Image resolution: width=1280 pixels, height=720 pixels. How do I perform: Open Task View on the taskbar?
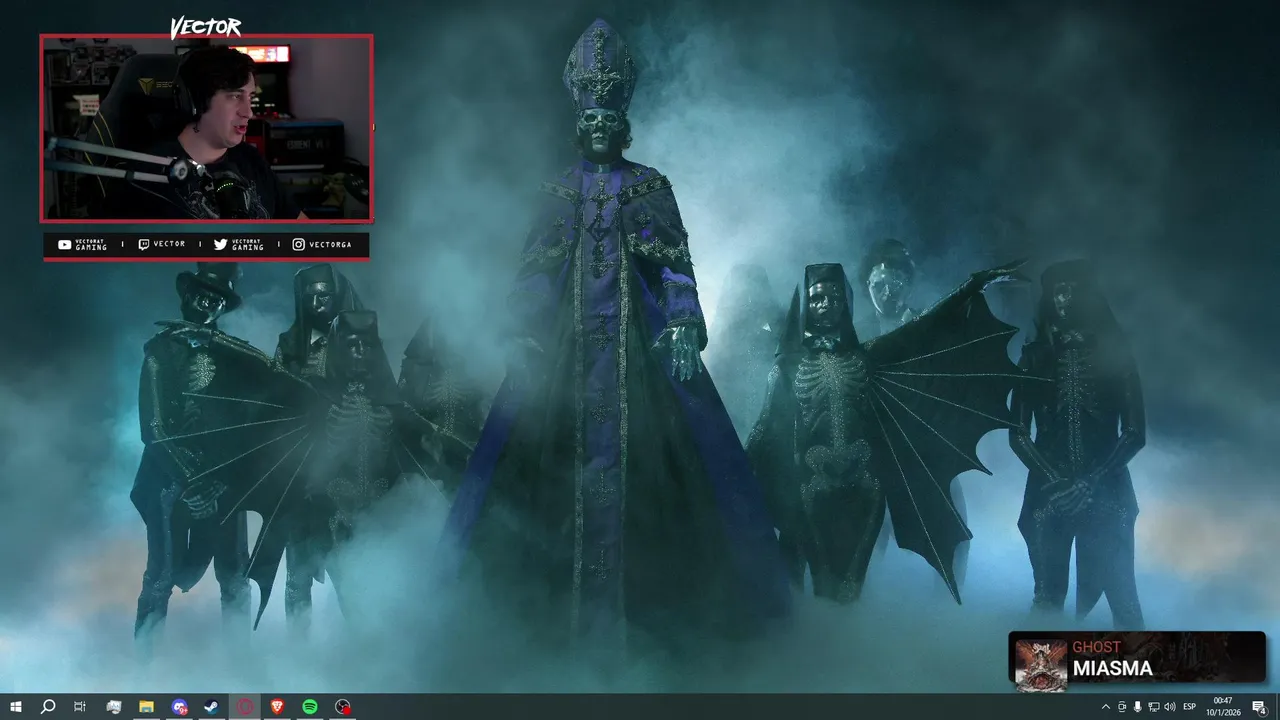(x=80, y=707)
